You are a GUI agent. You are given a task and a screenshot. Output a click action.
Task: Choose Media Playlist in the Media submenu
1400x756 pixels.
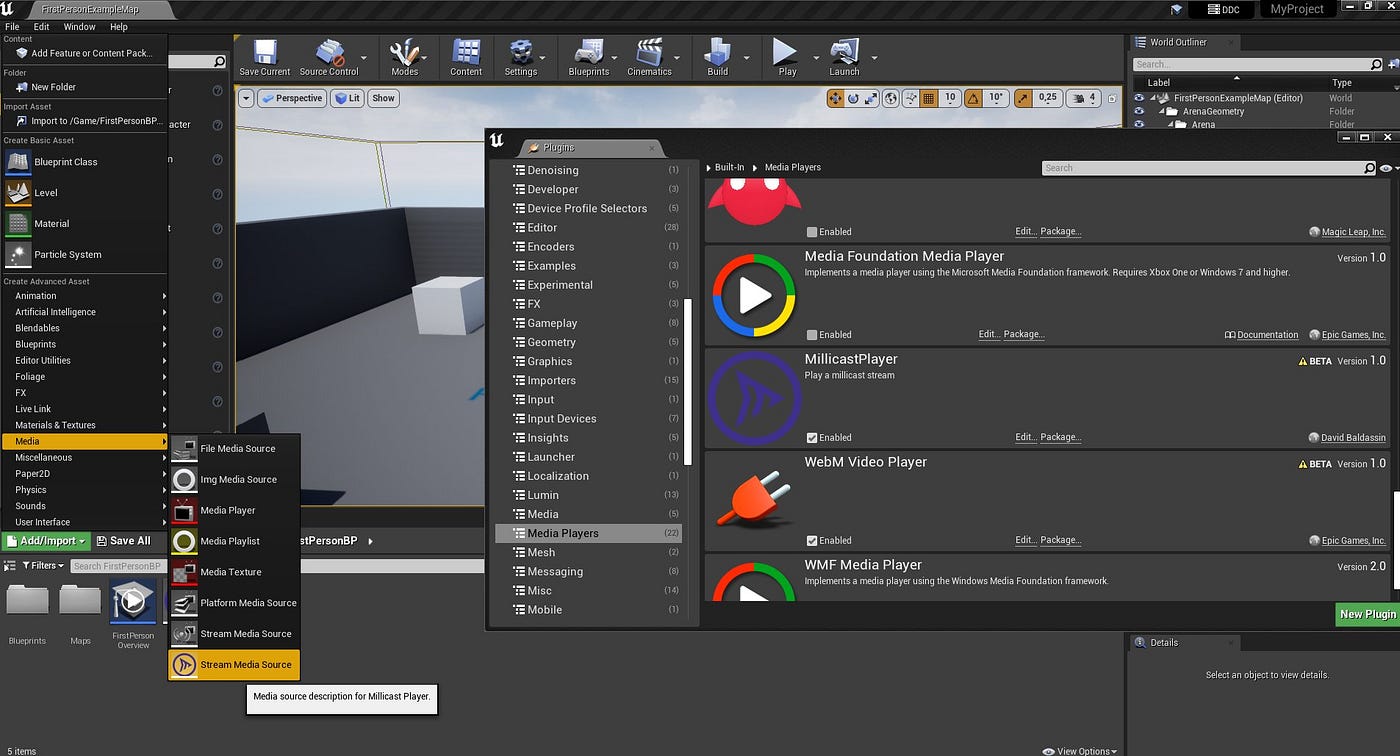pos(234,542)
